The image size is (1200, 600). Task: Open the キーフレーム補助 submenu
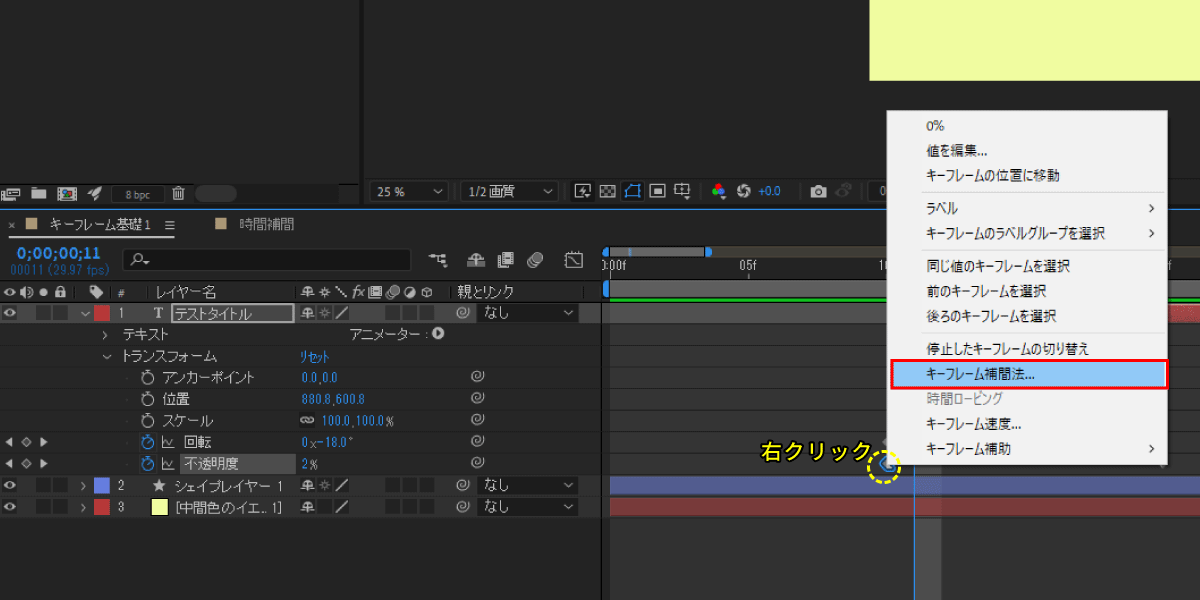coord(1028,449)
